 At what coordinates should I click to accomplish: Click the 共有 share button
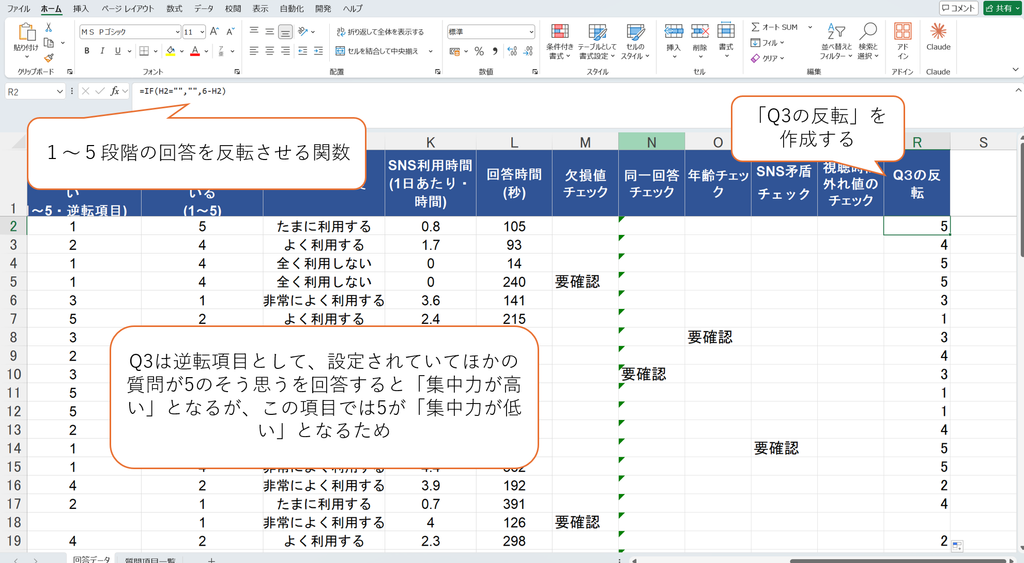point(1002,8)
